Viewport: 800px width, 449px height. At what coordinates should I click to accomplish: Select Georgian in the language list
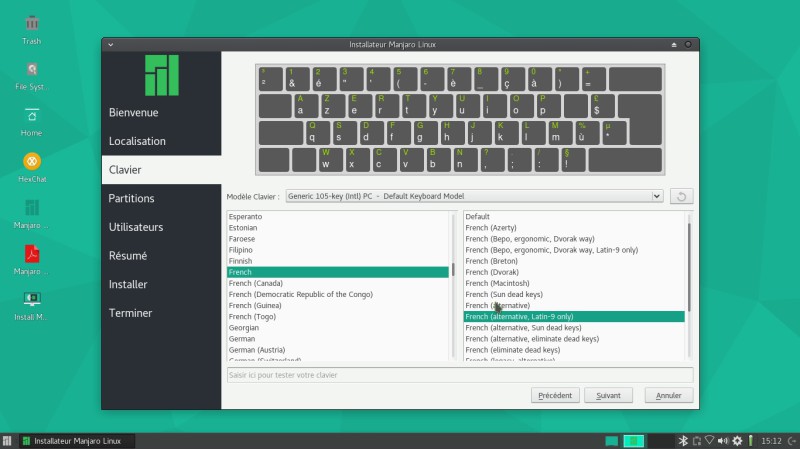[338, 328]
